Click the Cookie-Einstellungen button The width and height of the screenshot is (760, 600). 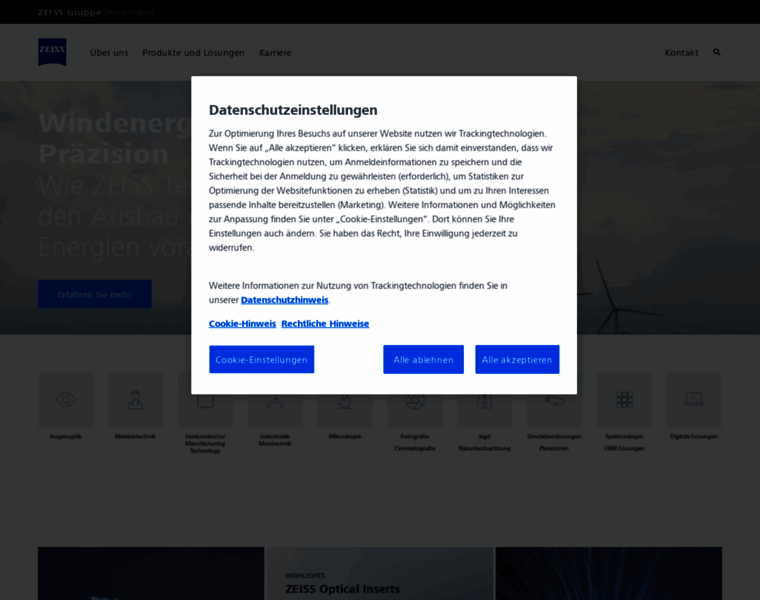click(262, 360)
